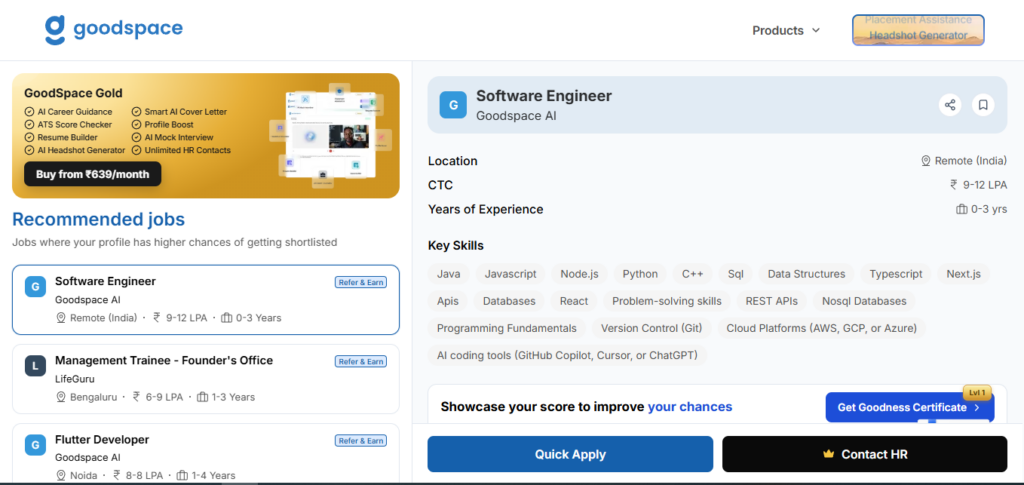Select the Databases skill chip

coord(509,301)
